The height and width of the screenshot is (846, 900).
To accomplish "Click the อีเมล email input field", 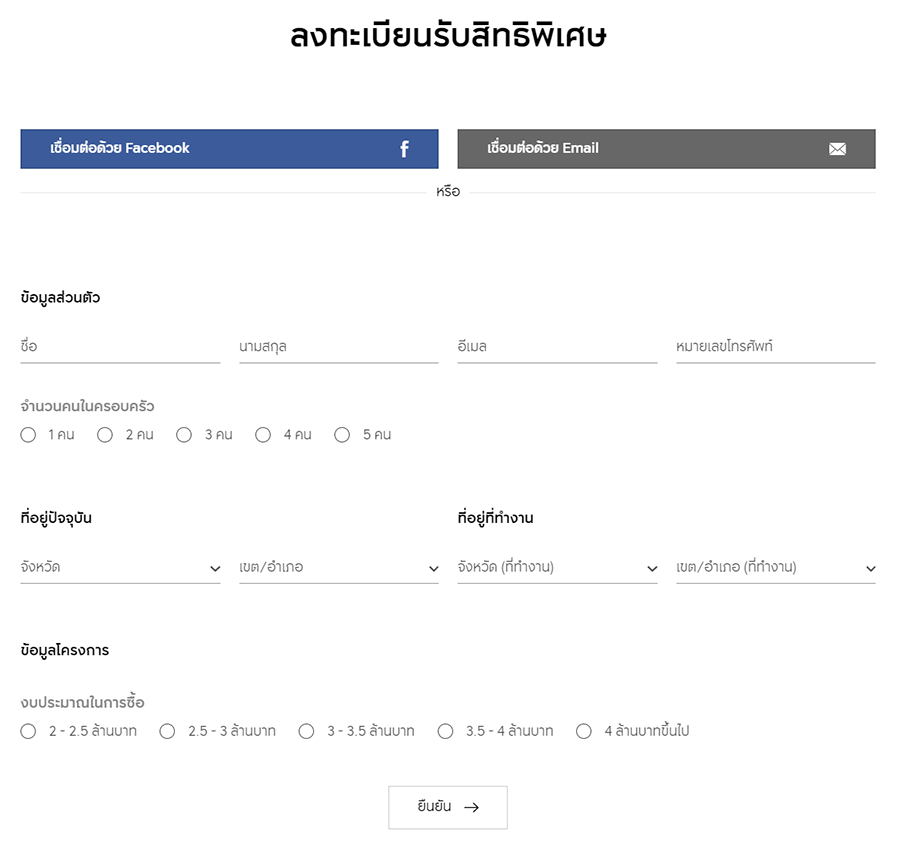I will (557, 347).
